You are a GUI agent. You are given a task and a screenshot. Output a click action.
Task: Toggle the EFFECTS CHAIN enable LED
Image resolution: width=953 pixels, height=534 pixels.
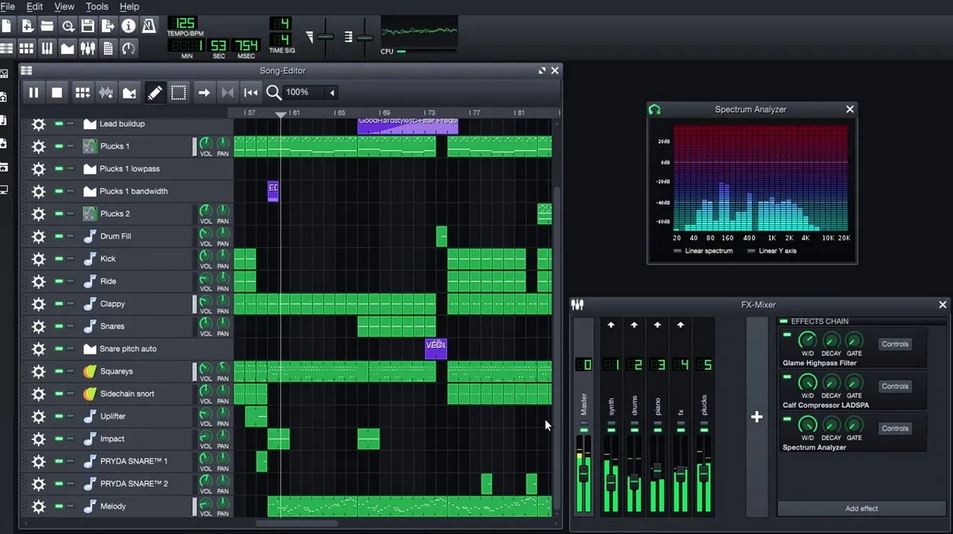[x=783, y=321]
